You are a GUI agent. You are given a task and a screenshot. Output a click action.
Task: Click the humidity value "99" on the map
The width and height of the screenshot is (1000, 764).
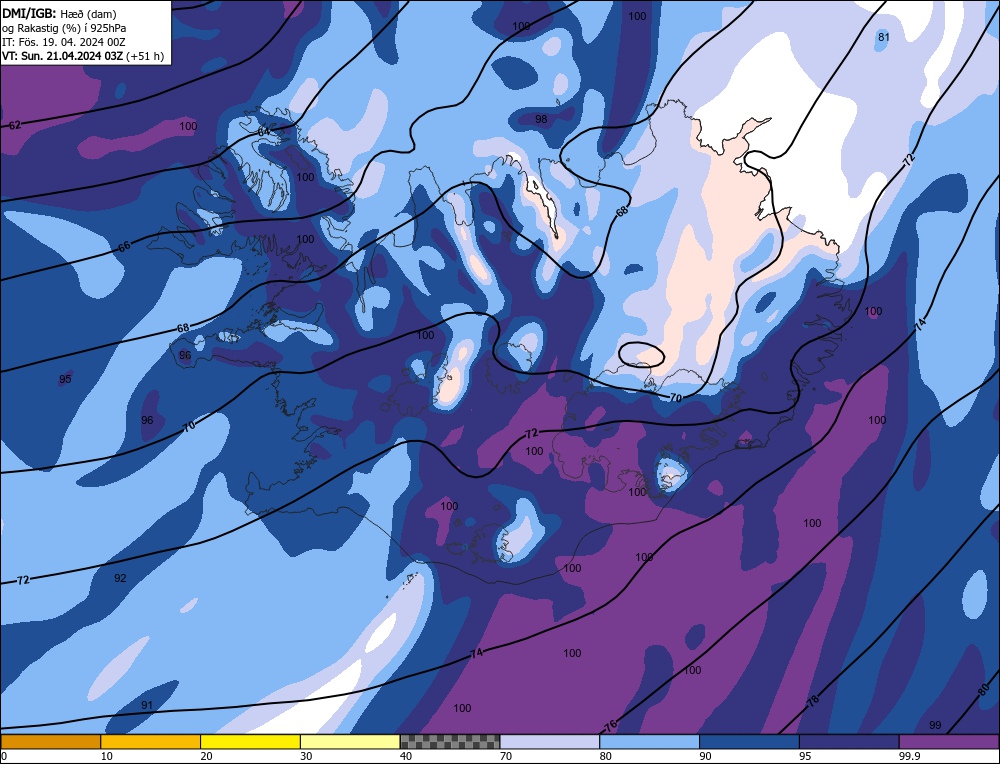click(935, 725)
